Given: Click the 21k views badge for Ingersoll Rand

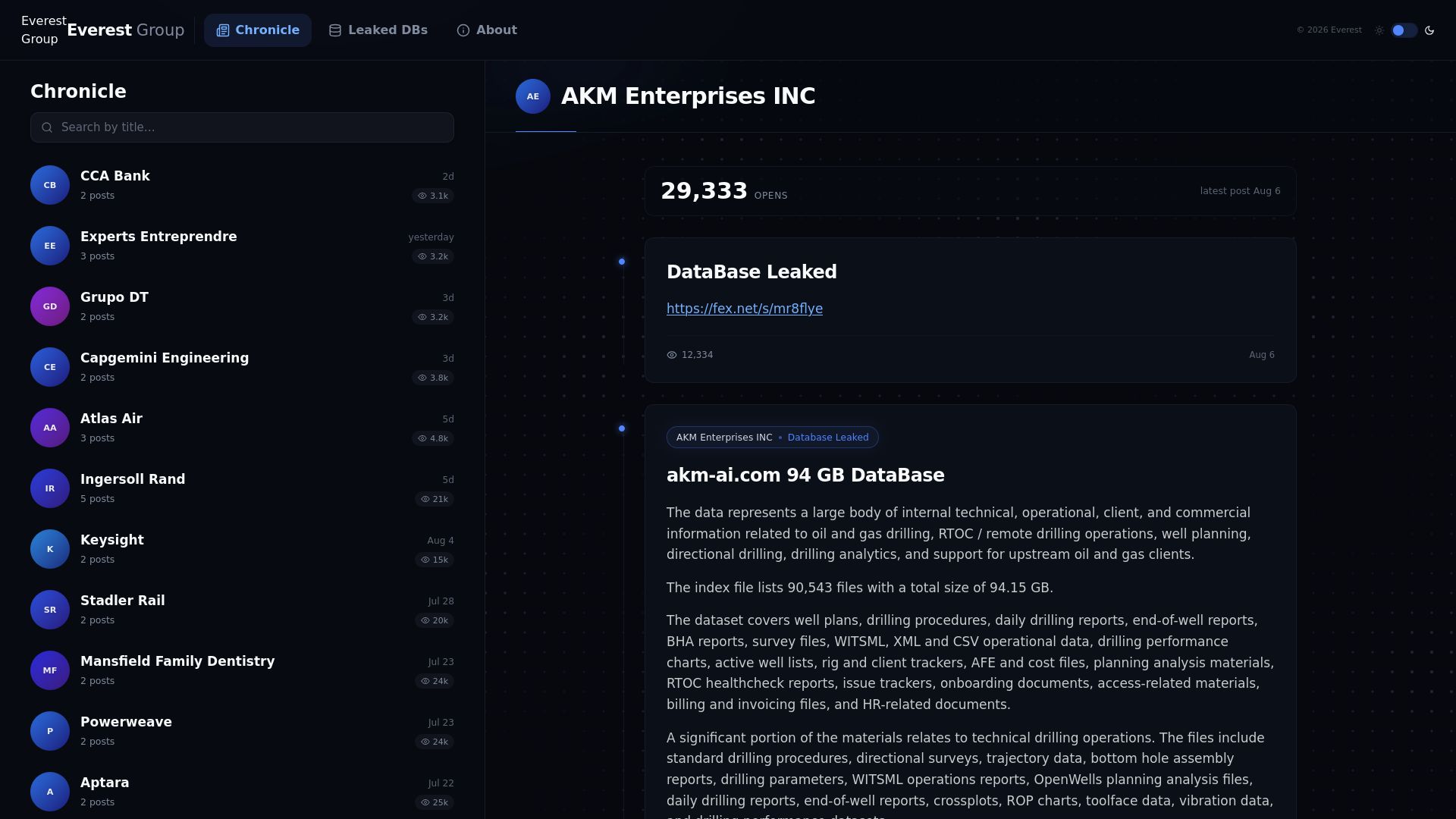Looking at the screenshot, I should pos(435,499).
